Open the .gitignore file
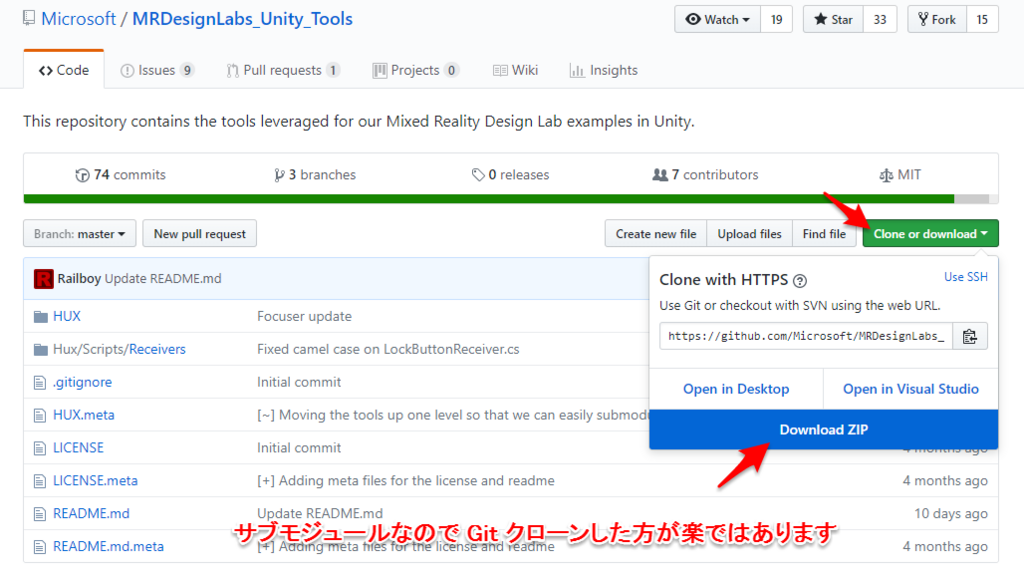1024x572 pixels. click(82, 382)
